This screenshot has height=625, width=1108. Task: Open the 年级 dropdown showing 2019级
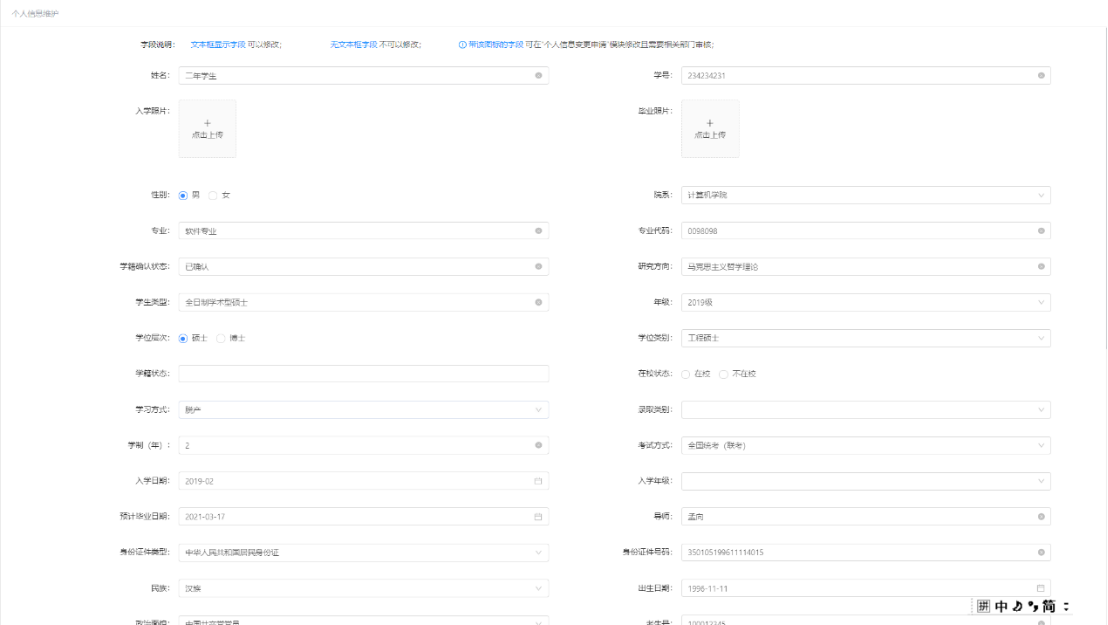point(866,303)
